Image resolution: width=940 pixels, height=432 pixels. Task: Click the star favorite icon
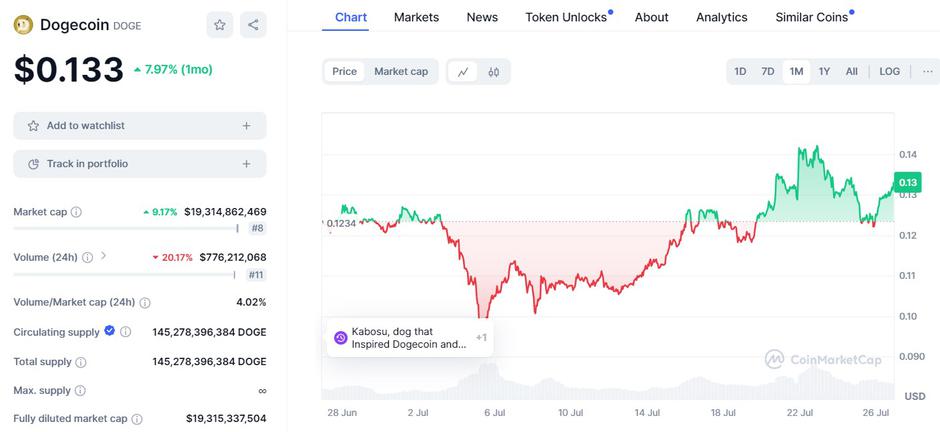coord(220,25)
